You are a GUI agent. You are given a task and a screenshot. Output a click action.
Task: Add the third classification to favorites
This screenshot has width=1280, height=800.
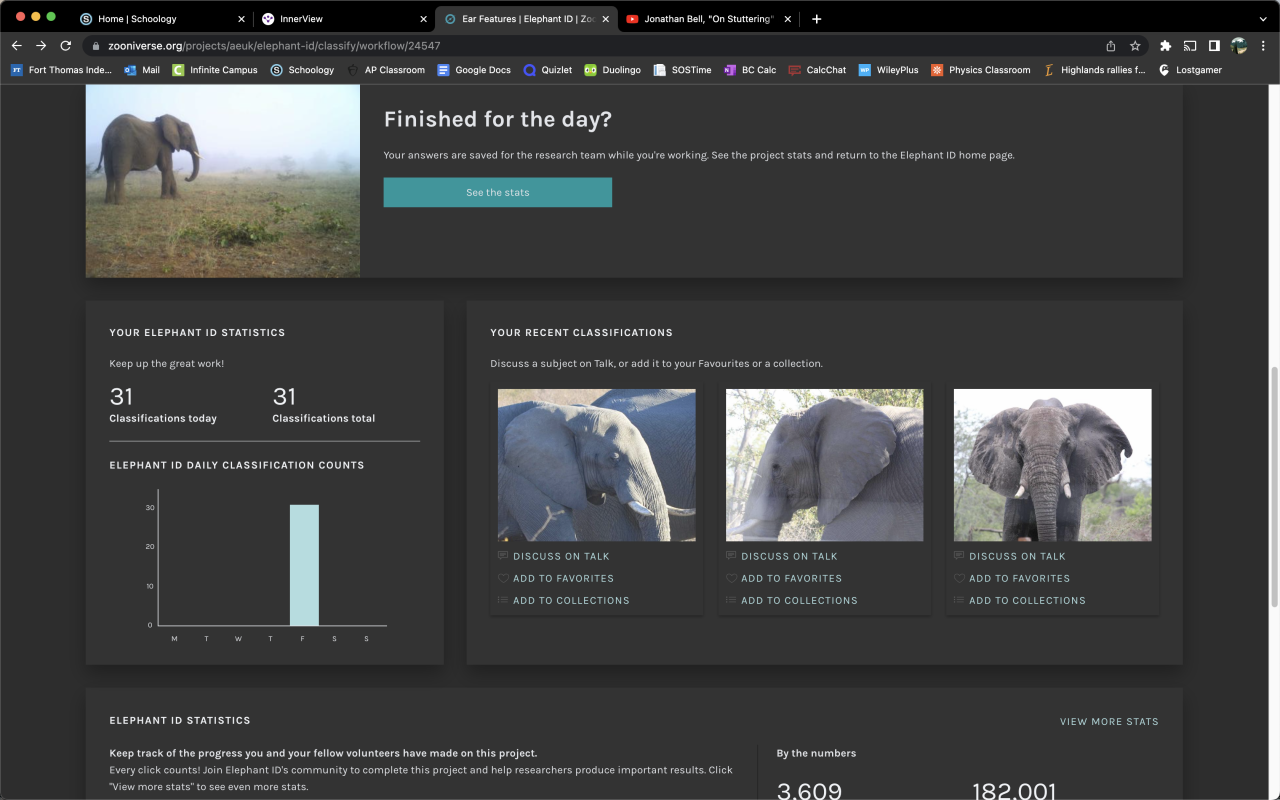[x=1012, y=578]
